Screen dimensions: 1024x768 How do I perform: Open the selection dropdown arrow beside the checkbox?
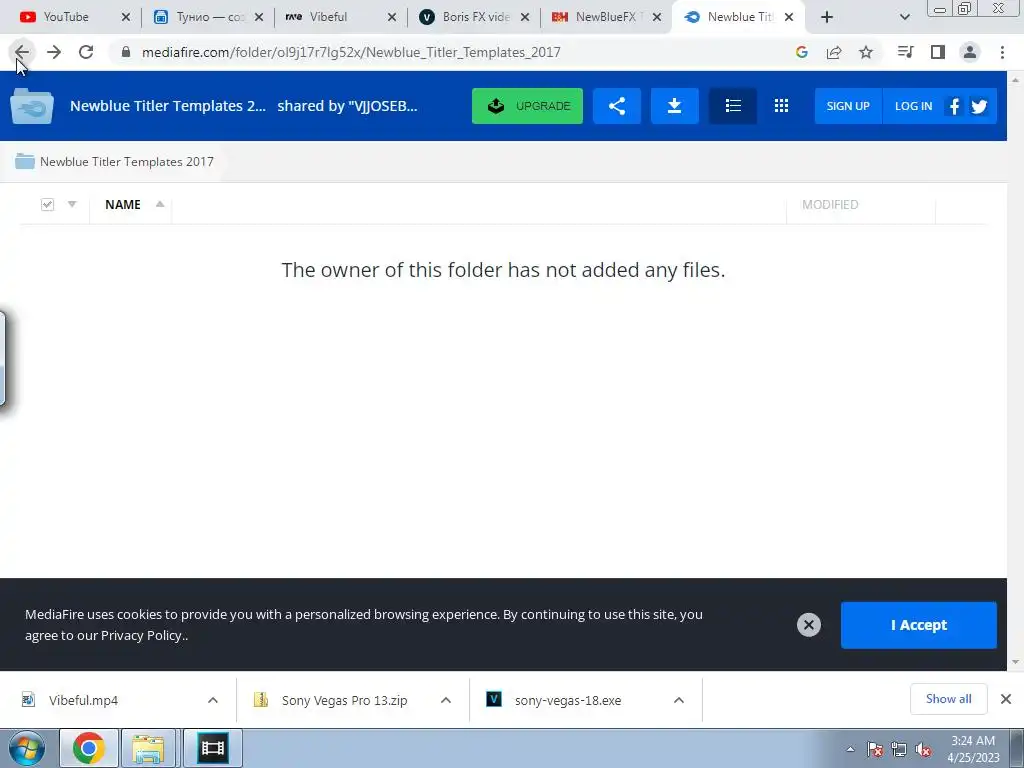[x=72, y=204]
